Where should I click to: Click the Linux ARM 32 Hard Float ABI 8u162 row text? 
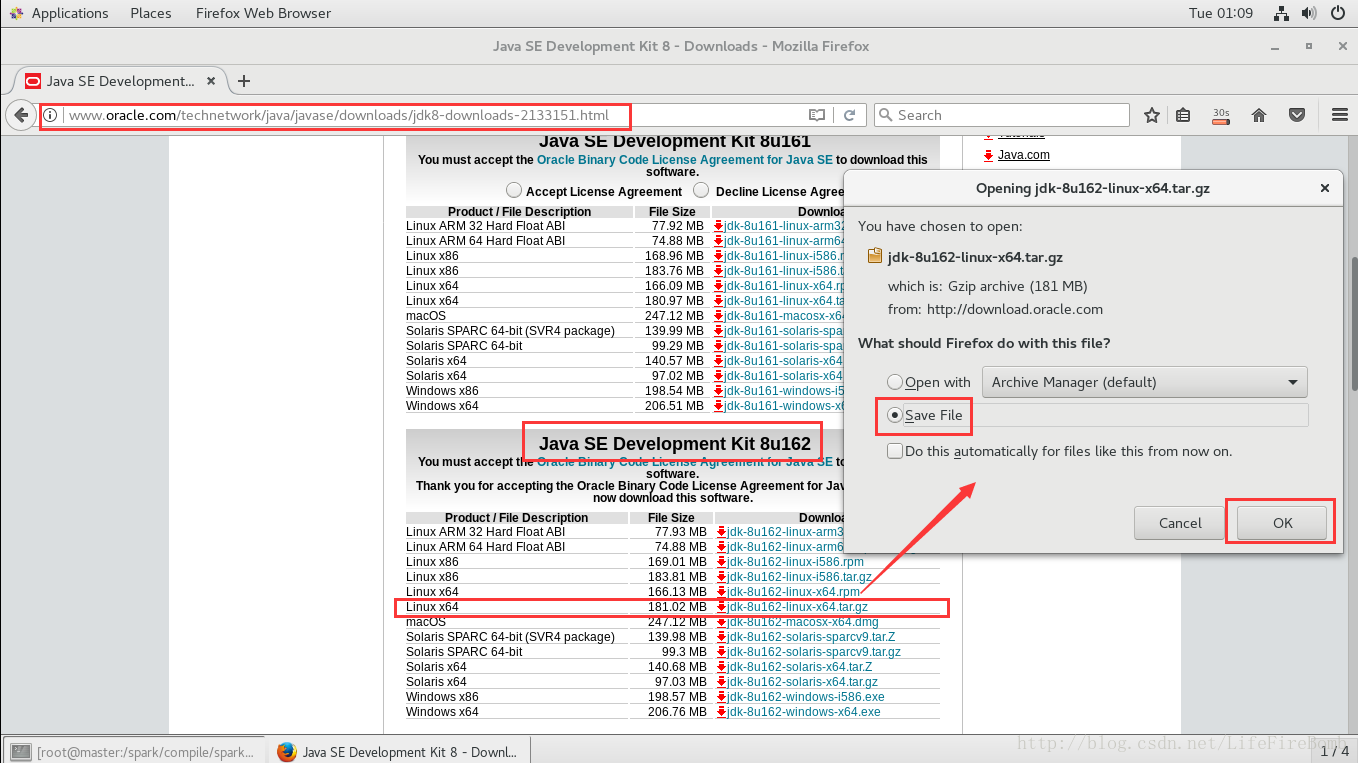coord(485,532)
